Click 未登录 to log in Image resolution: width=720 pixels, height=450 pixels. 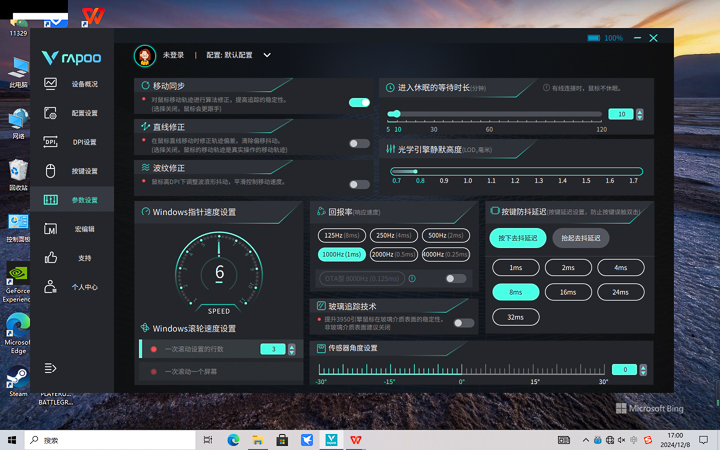tap(173, 55)
